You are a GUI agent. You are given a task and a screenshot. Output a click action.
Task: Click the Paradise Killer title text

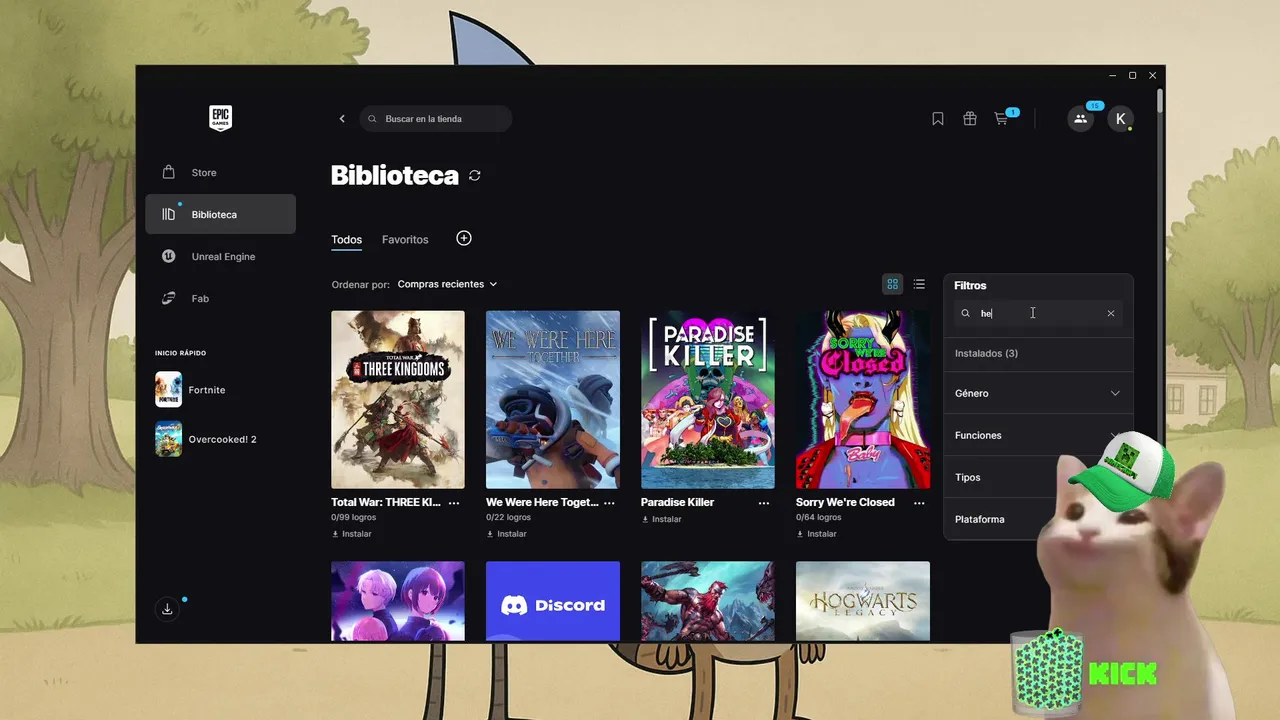[677, 502]
